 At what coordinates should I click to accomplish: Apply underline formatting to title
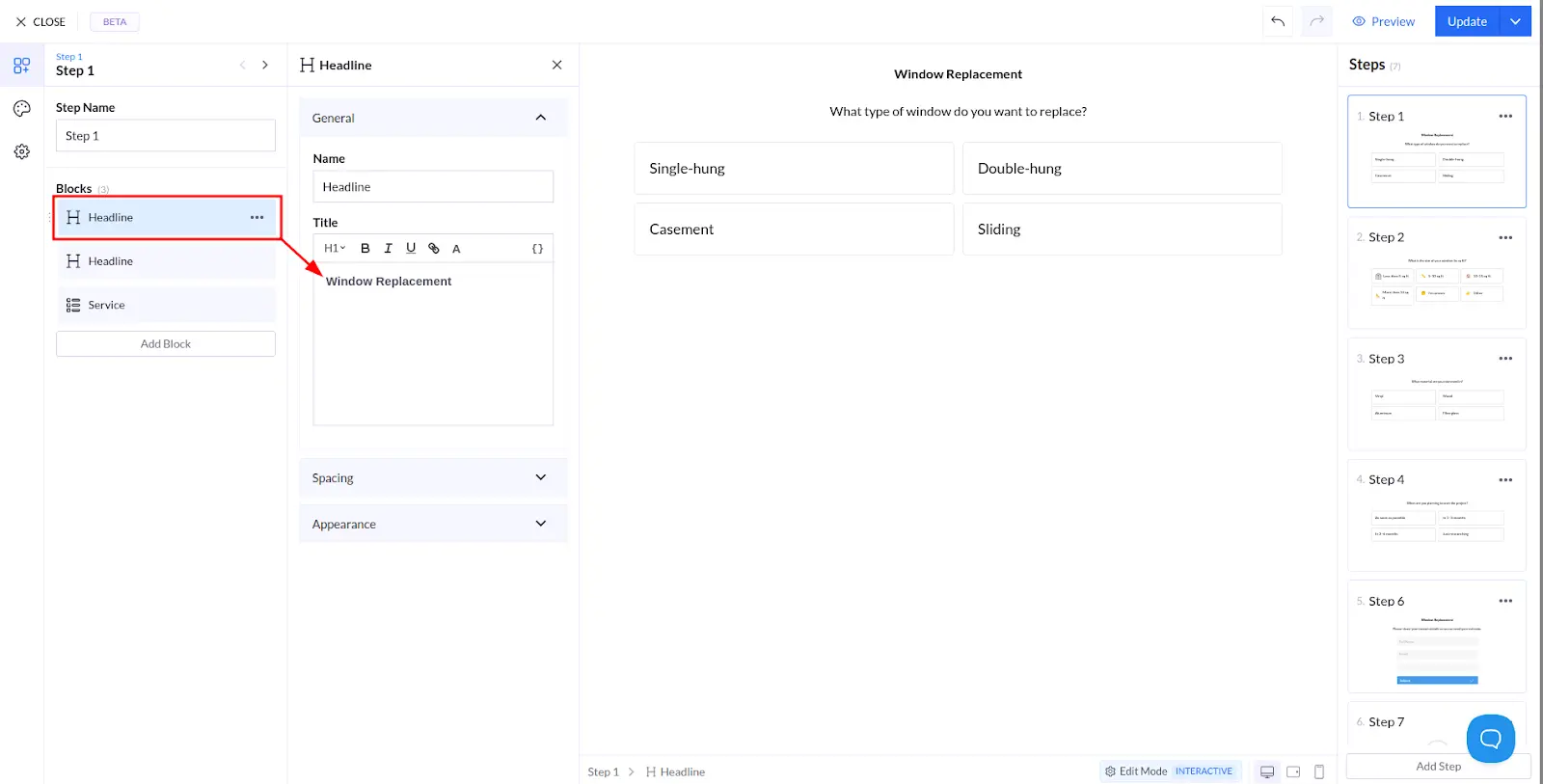click(x=411, y=249)
